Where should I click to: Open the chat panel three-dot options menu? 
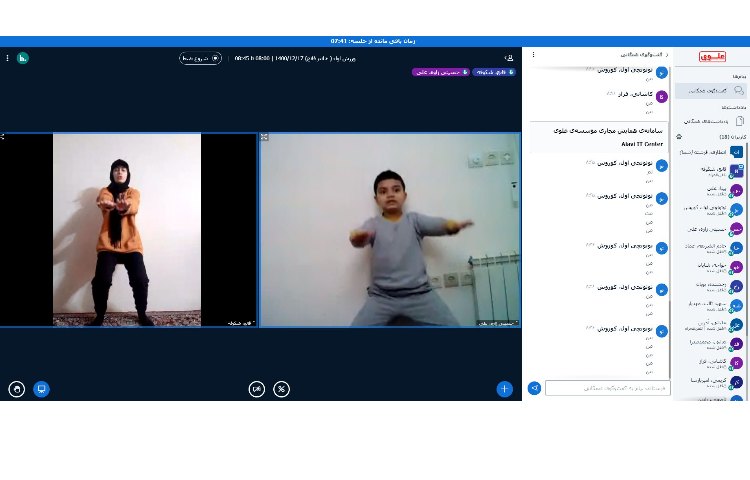[533, 55]
